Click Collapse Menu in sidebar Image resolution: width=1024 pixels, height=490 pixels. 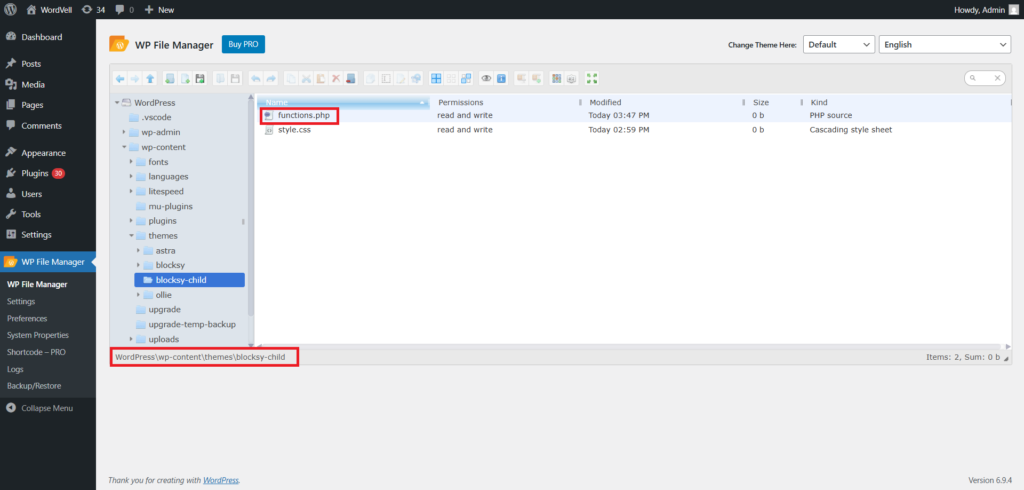coord(47,408)
